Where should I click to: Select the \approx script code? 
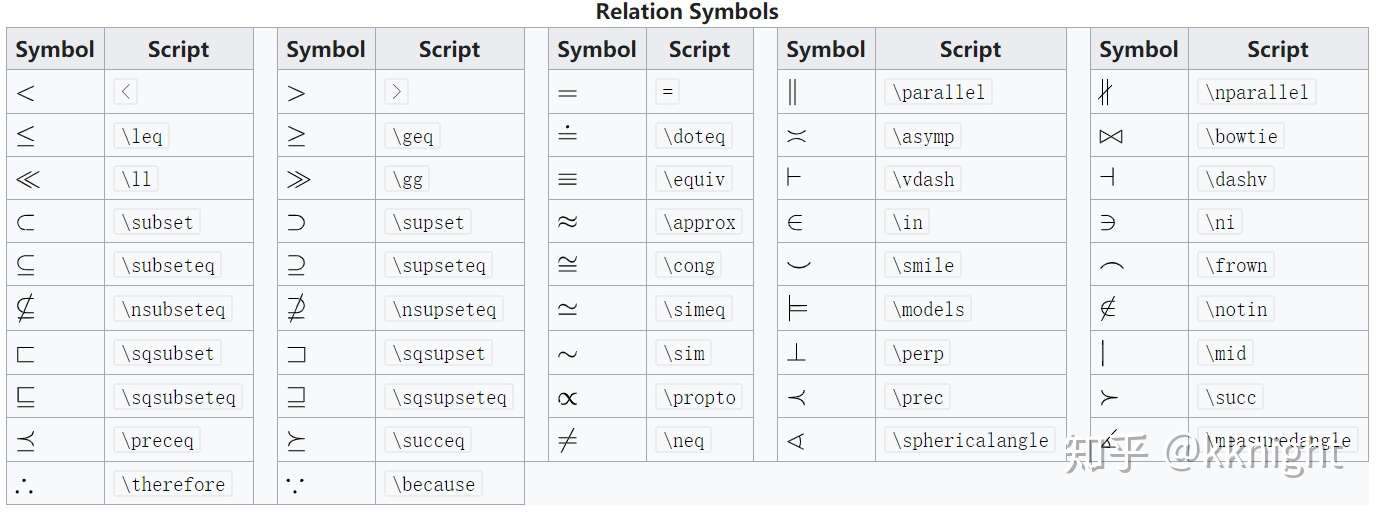tap(699, 223)
